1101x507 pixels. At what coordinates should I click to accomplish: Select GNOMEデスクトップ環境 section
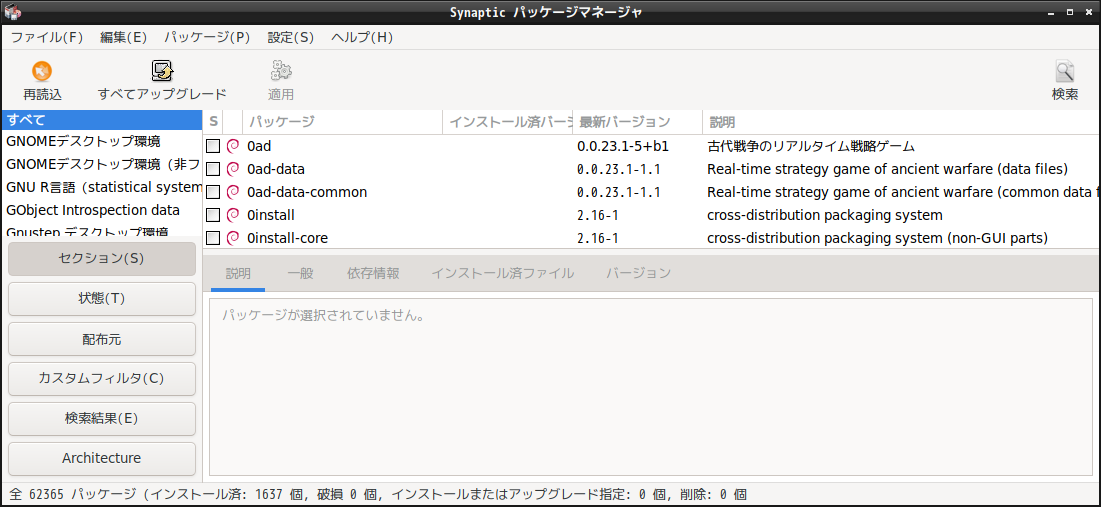pyautogui.click(x=101, y=141)
